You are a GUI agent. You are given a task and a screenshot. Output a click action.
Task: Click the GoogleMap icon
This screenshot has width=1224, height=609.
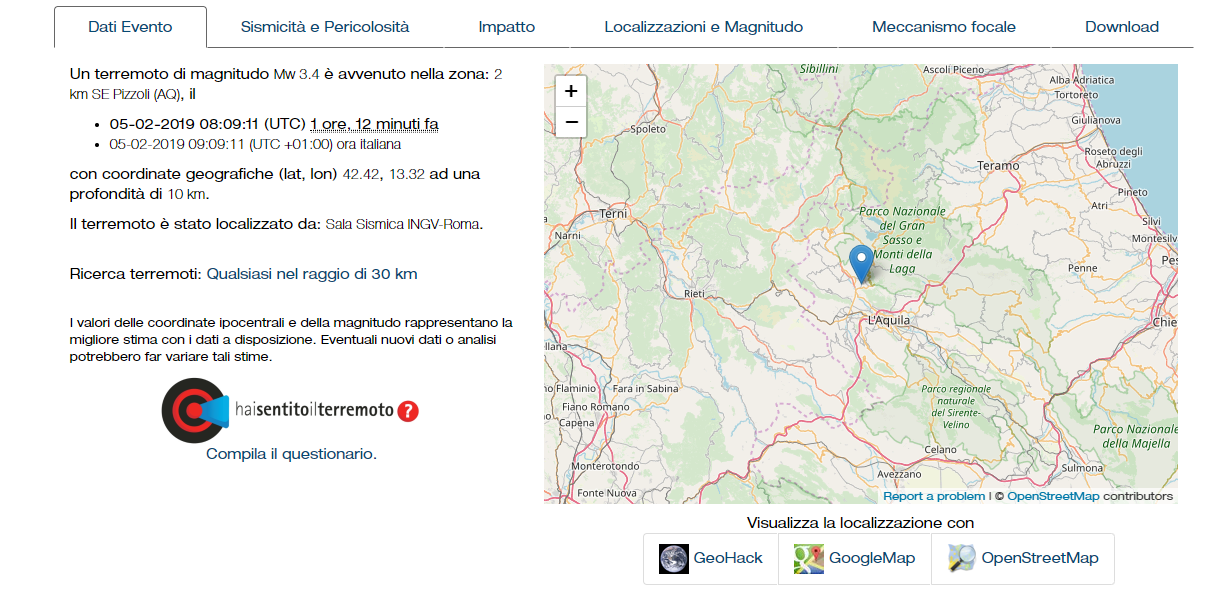point(808,558)
